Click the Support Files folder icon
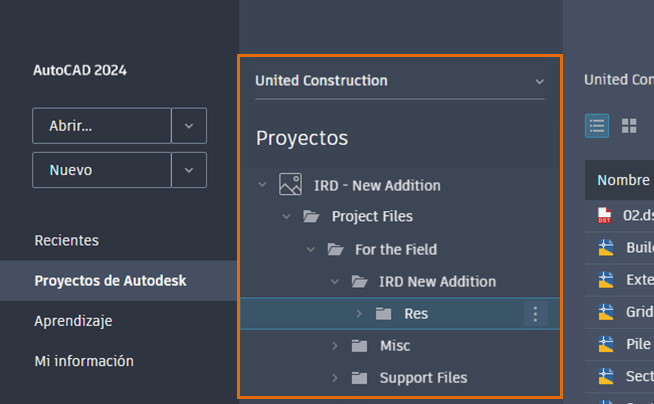This screenshot has height=404, width=654. point(359,378)
